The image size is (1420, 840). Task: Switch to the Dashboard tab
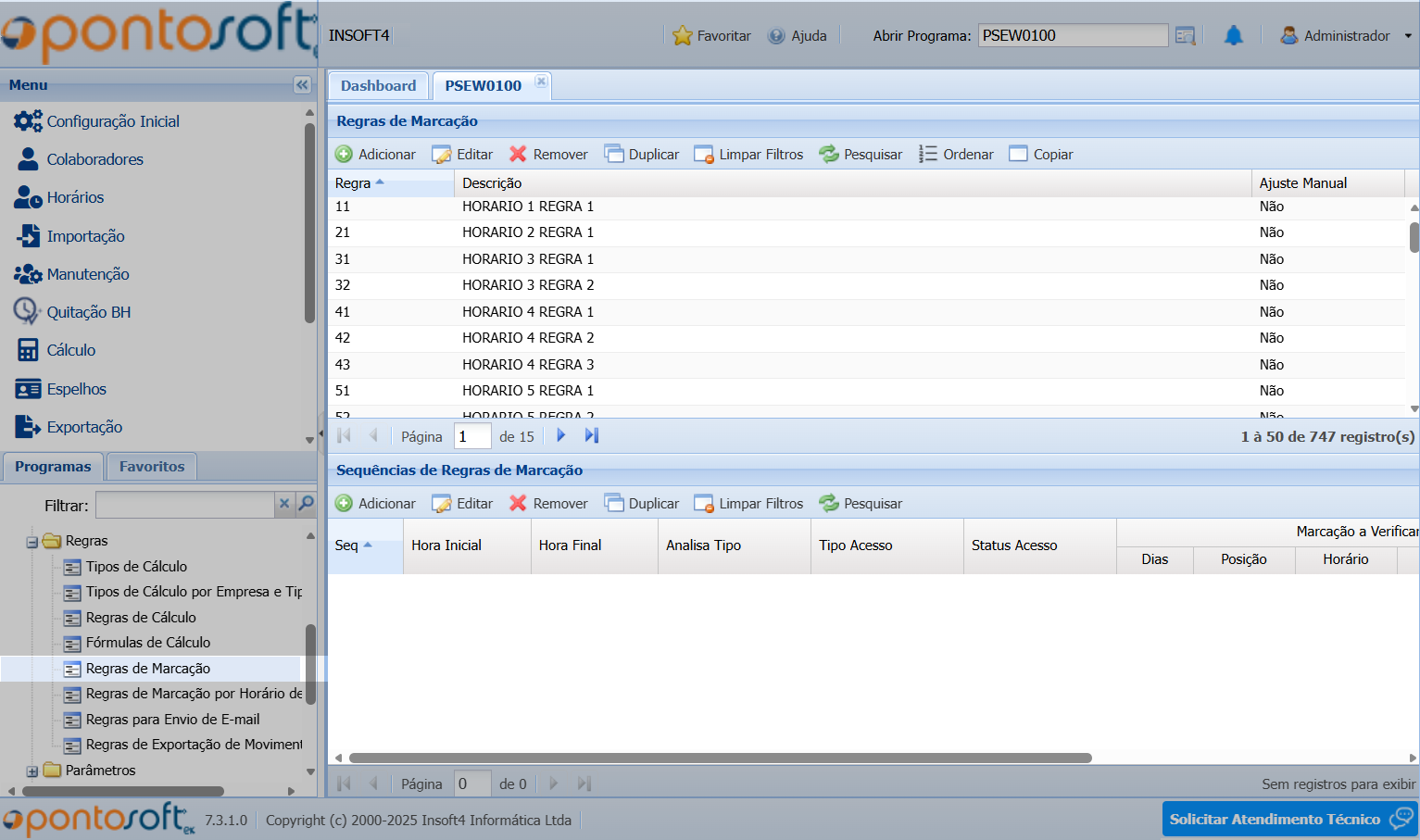click(378, 86)
